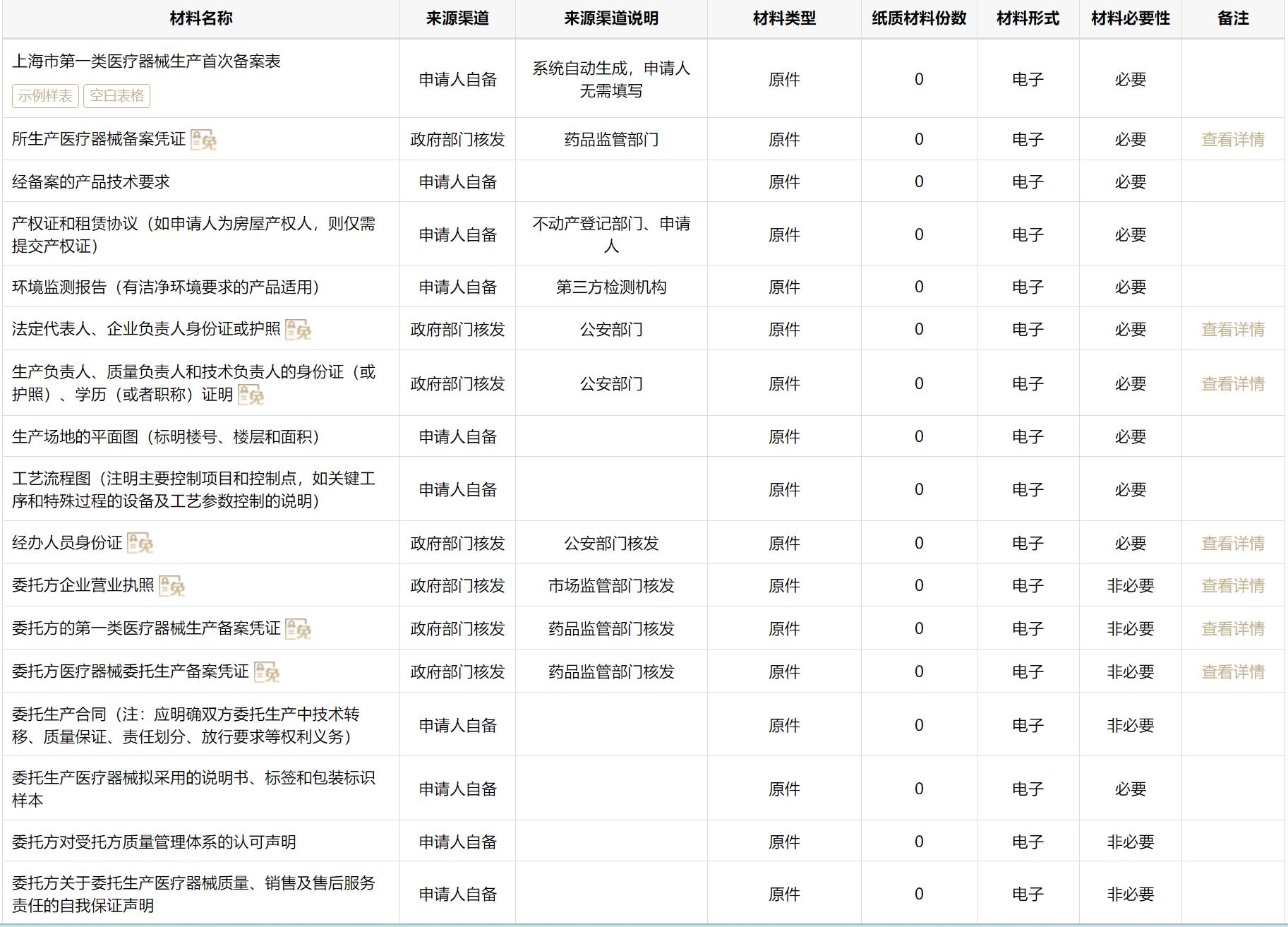Click paper copies 0 in 经备案的产品技术要求 row
Viewport: 1288px width, 927px height.
[x=919, y=182]
